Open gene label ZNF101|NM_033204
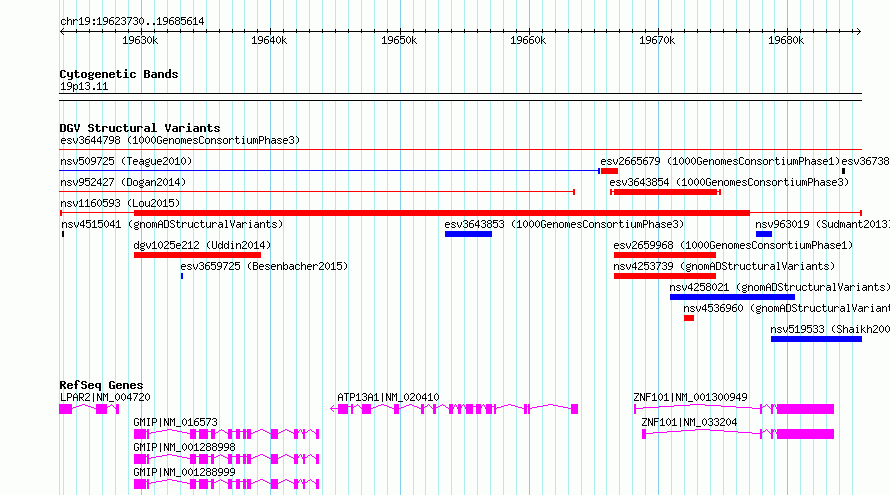The height and width of the screenshot is (495, 890). pos(689,422)
